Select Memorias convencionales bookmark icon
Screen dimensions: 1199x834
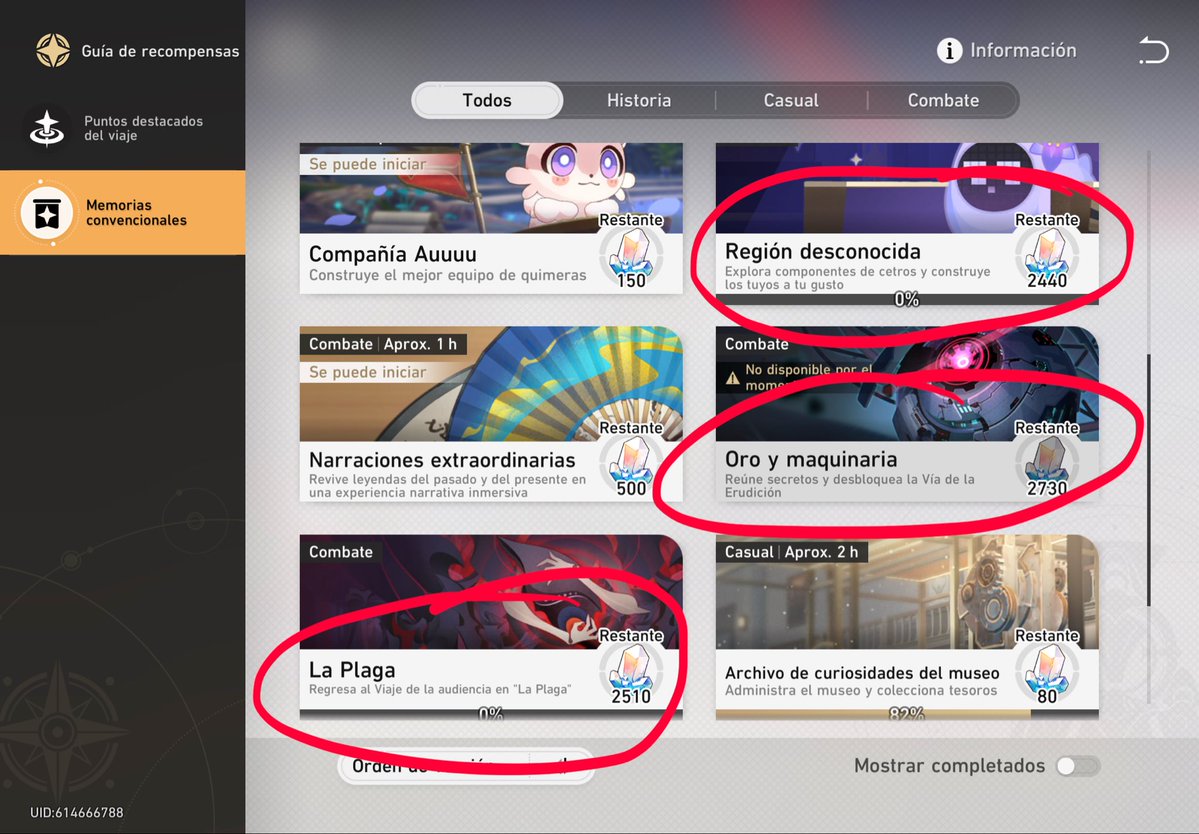click(x=47, y=213)
